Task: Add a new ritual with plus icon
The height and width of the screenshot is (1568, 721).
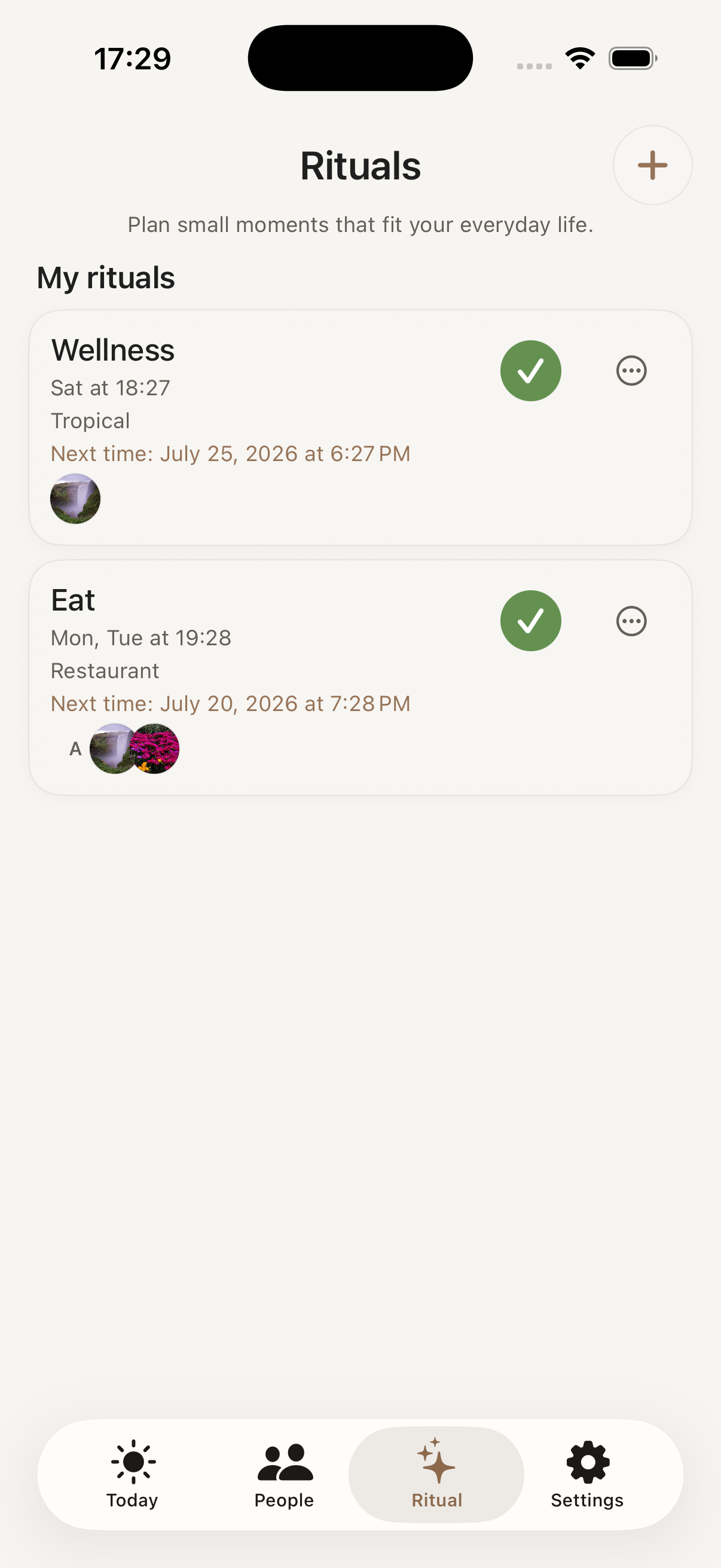Action: coord(652,165)
